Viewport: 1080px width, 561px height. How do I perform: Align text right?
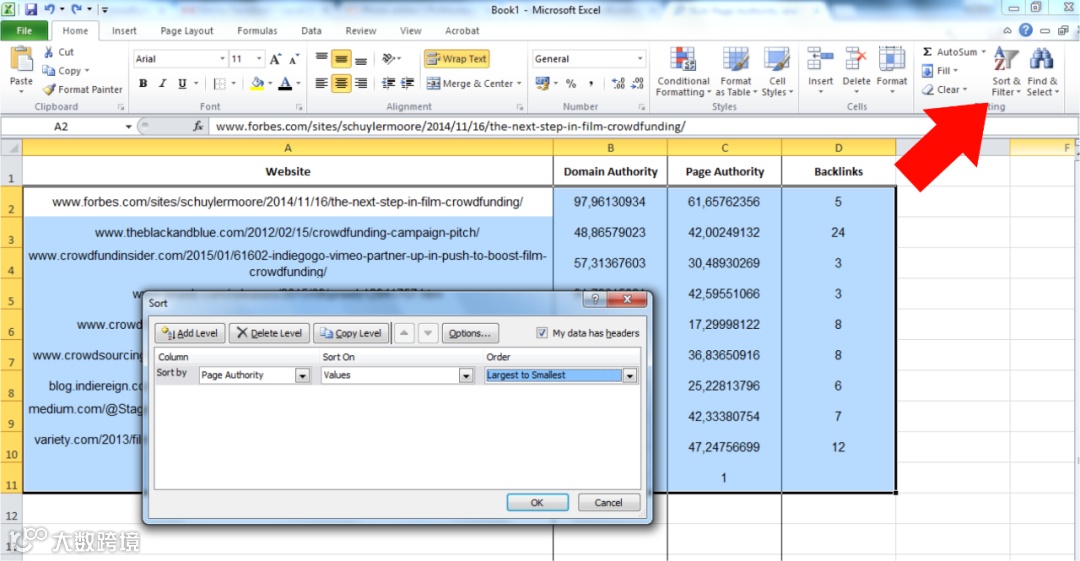click(x=361, y=83)
